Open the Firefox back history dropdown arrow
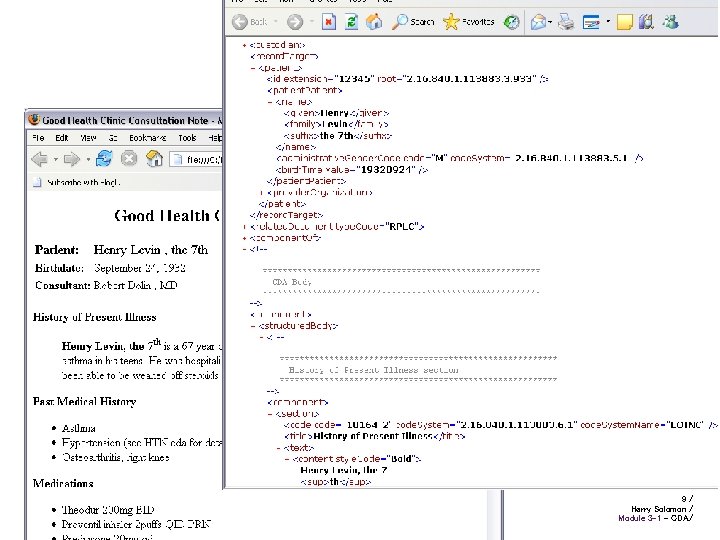Screen dimensions: 720x540 tap(56, 159)
